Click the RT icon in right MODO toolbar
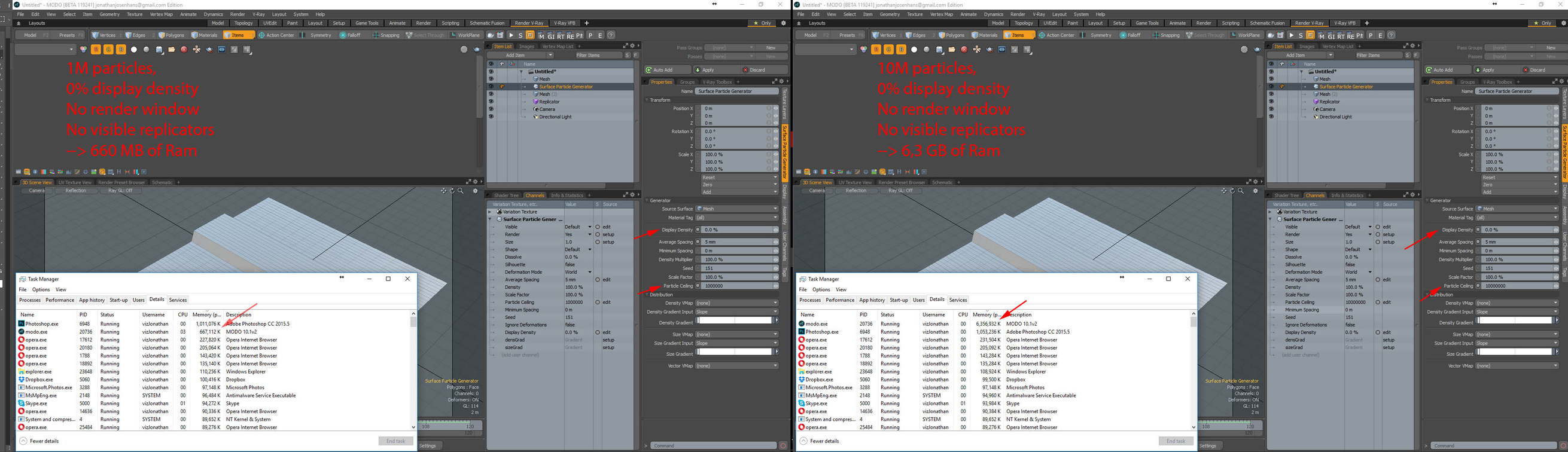Screen dimensions: 1568x452 (x=1341, y=35)
